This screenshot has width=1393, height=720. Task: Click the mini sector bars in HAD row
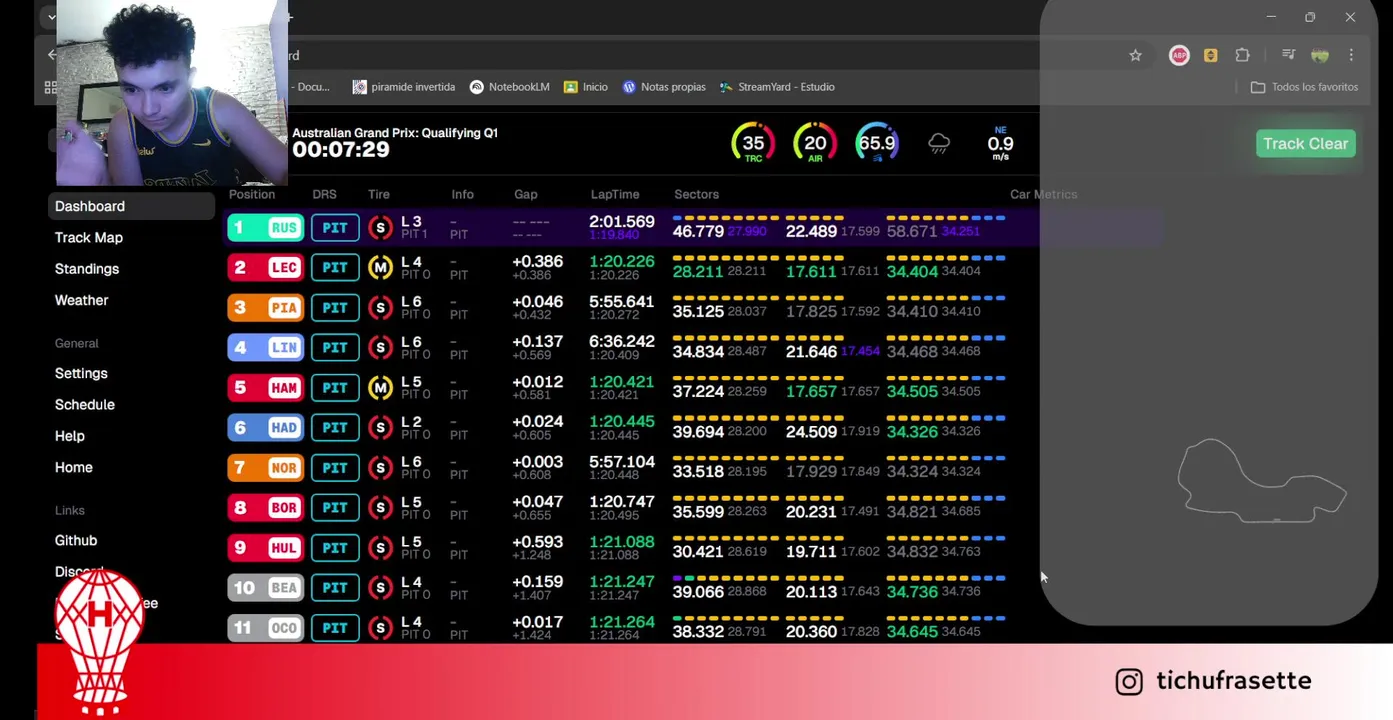click(839, 418)
